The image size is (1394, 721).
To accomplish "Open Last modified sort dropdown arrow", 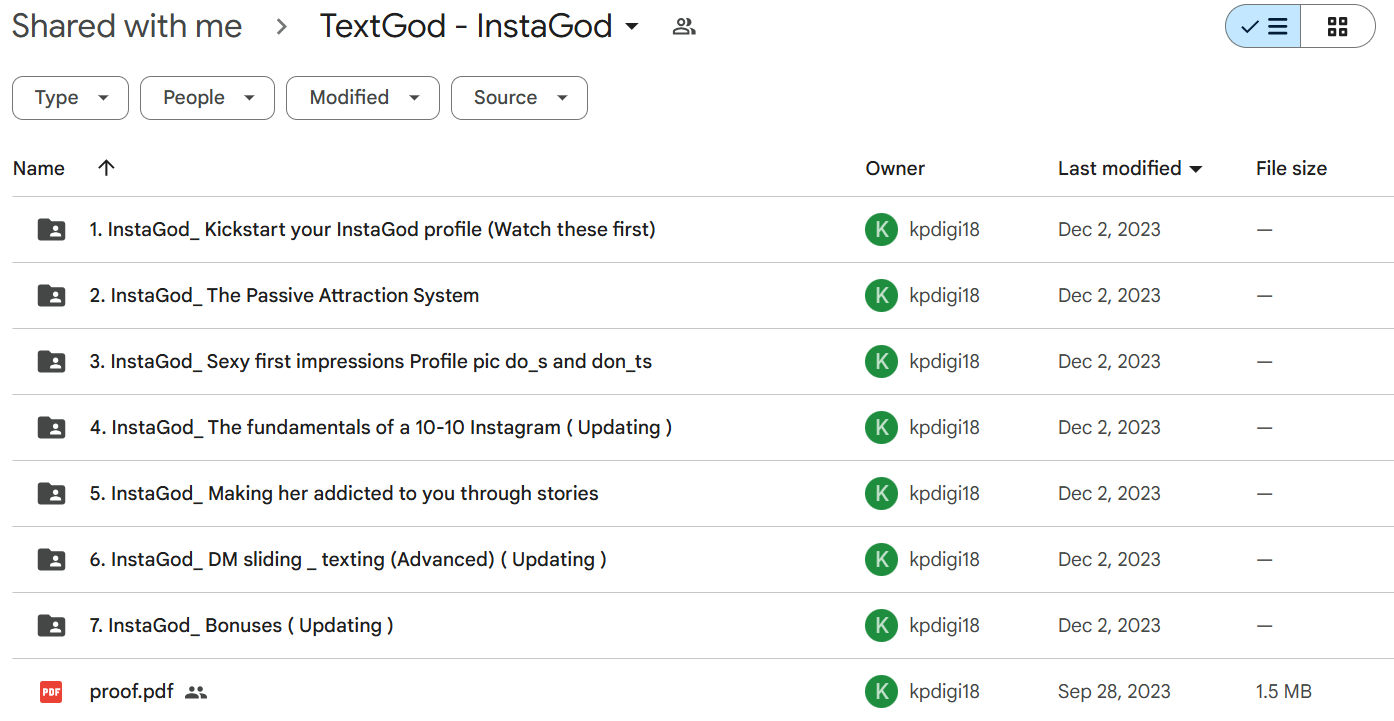I will (1195, 169).
